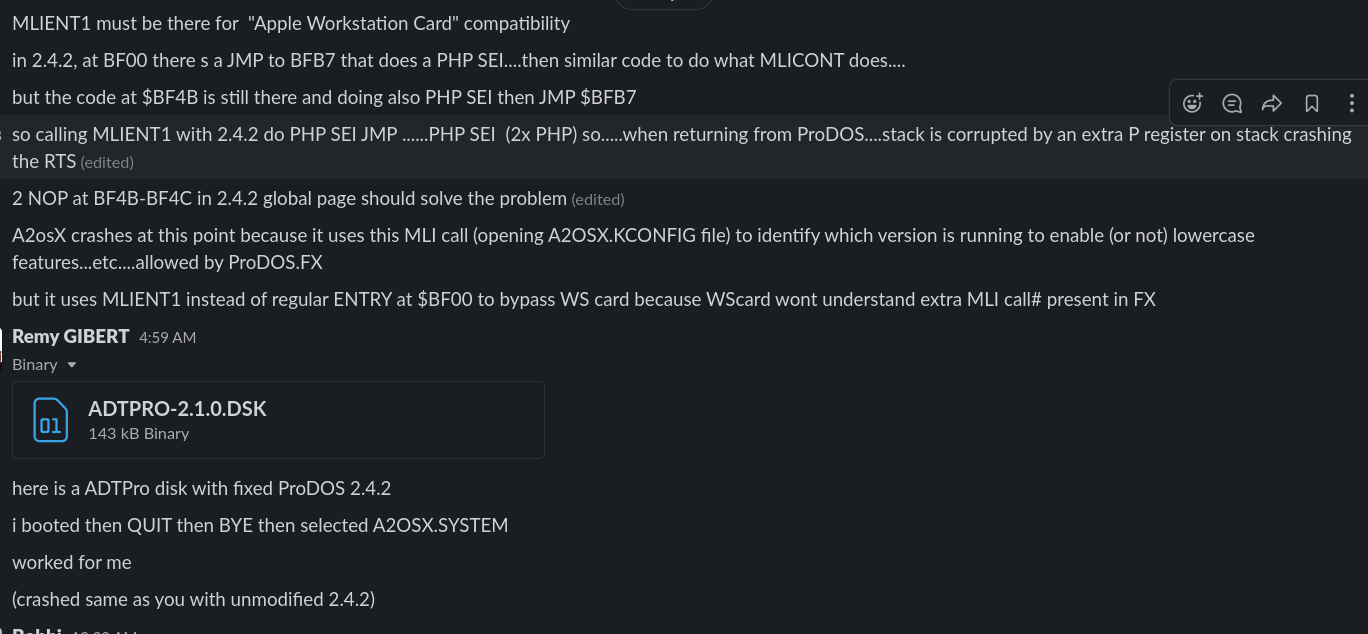
Task: Click the ADTPRO-2.1.0.DSK attachment card
Action: (x=278, y=419)
